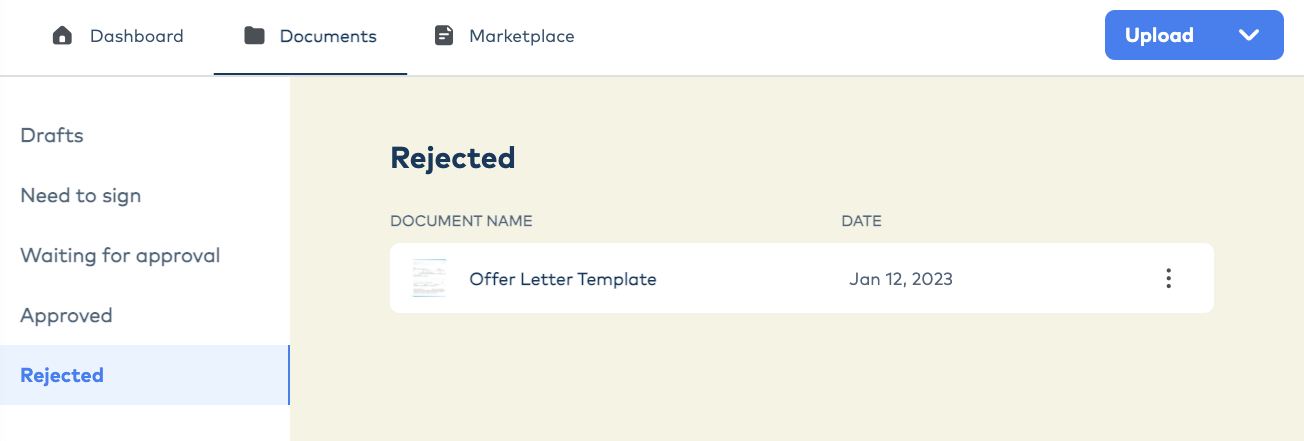Sort by the DATE column header
Viewport: 1304px width, 441px height.
[x=861, y=221]
